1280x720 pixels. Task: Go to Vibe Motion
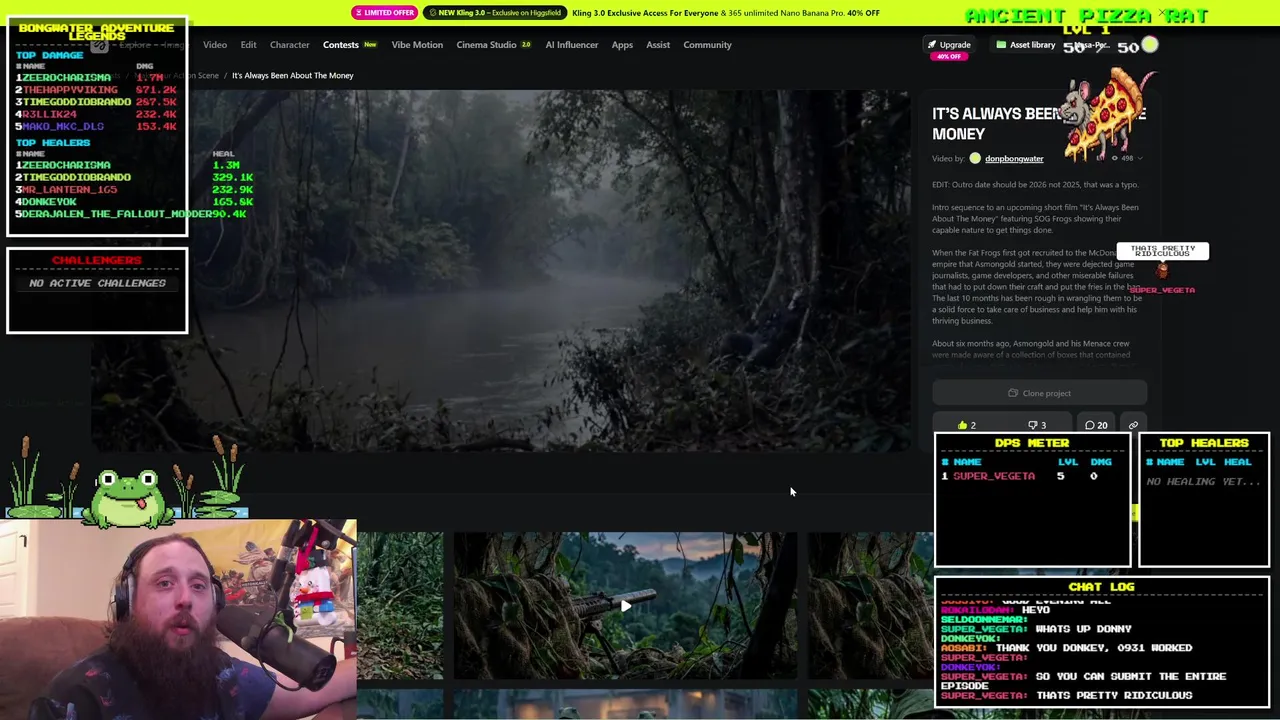pos(417,45)
